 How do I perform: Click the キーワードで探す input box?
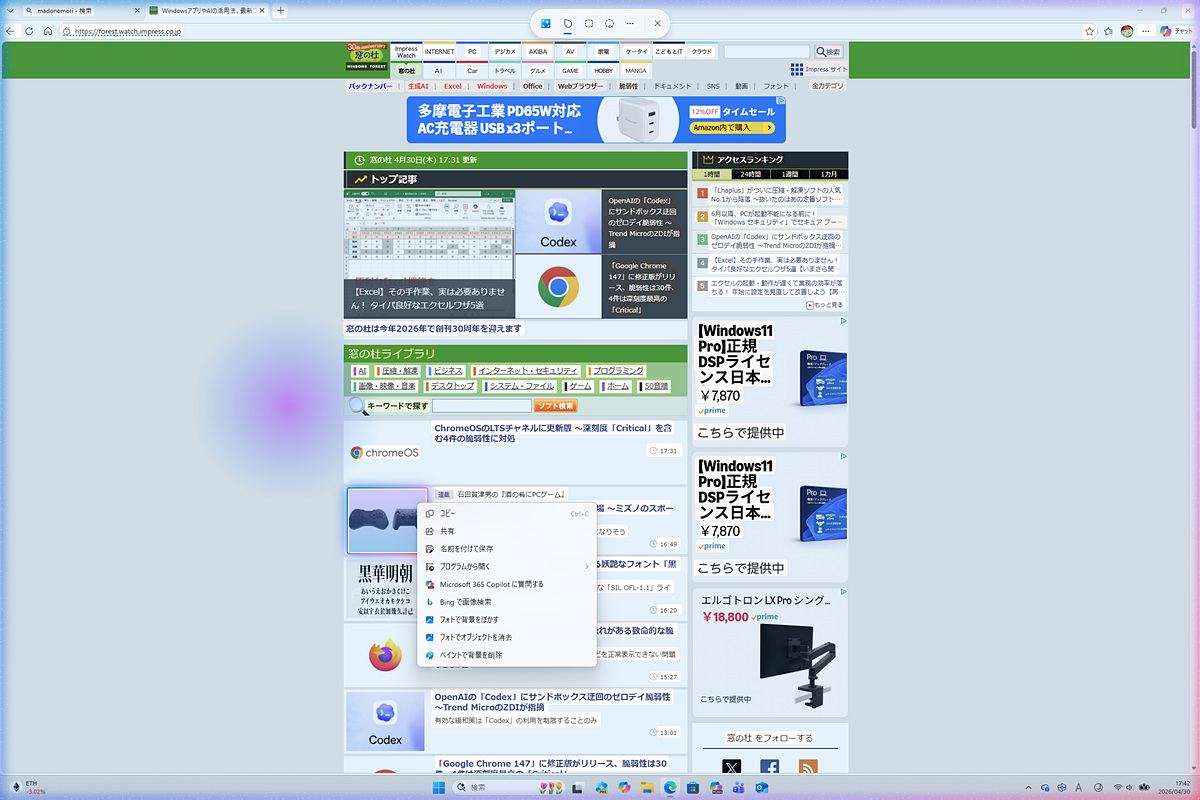point(482,406)
